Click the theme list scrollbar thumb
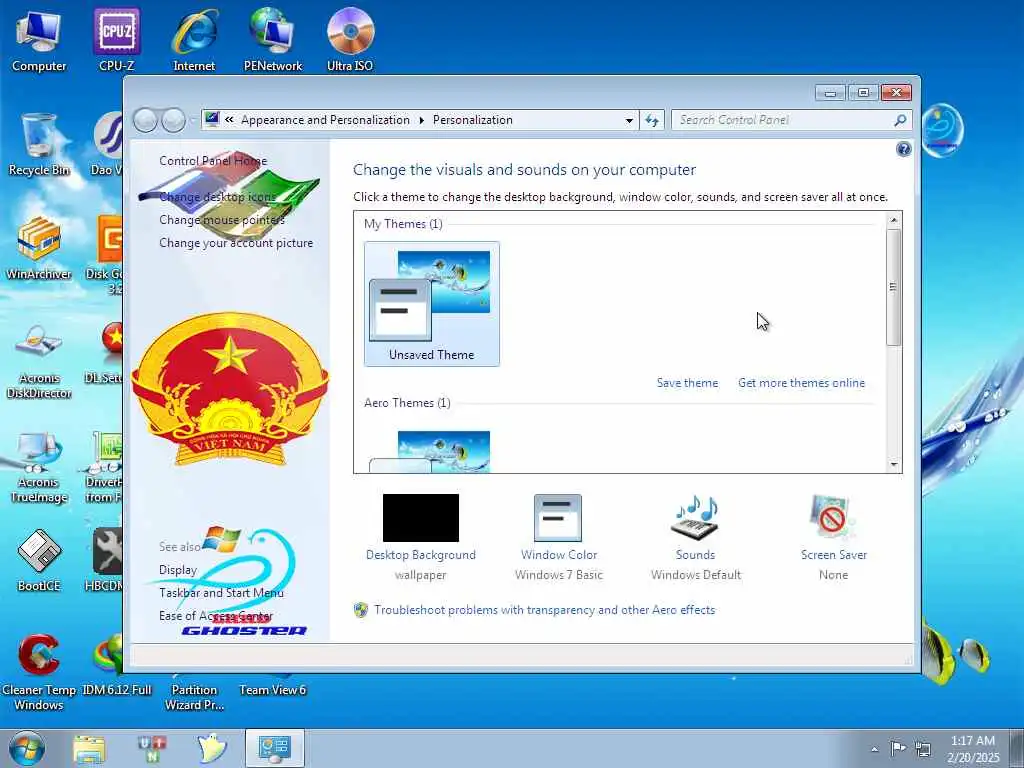 point(893,287)
